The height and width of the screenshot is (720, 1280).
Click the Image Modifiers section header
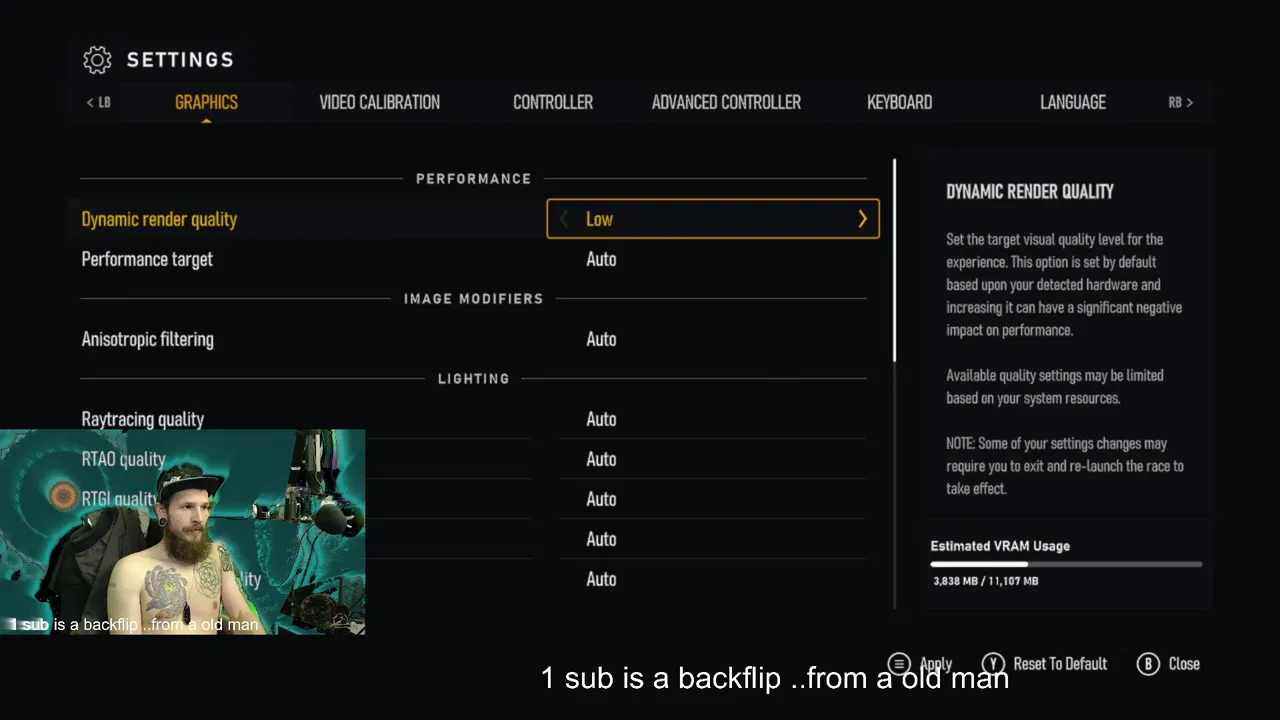(x=474, y=299)
